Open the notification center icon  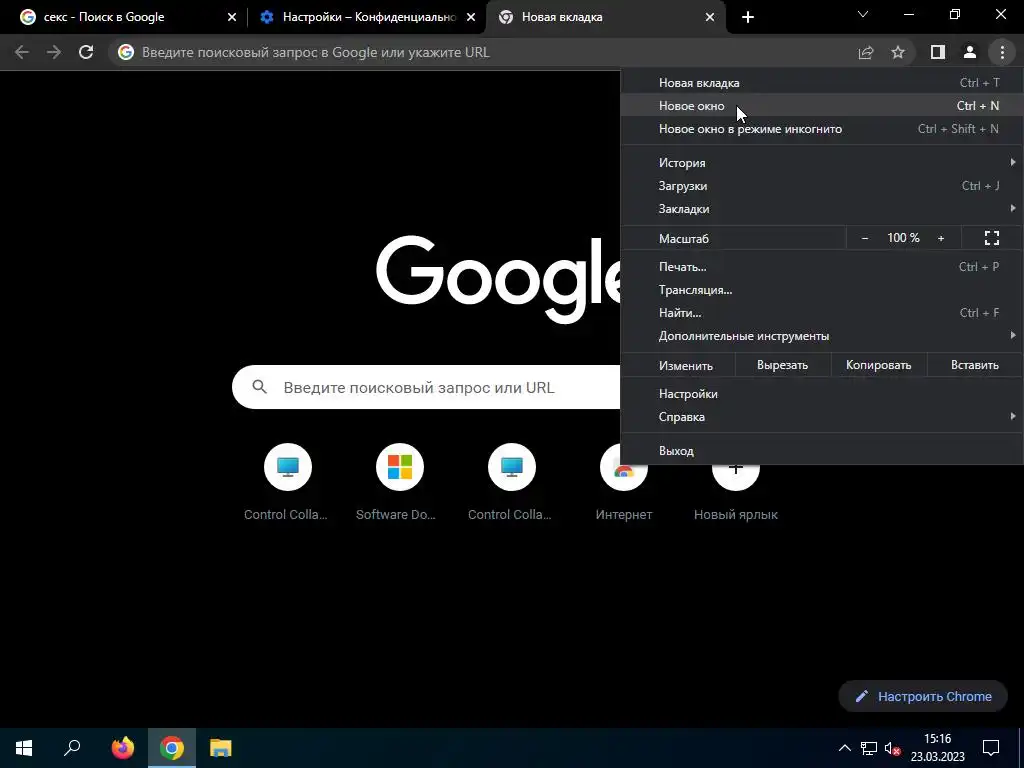point(991,748)
